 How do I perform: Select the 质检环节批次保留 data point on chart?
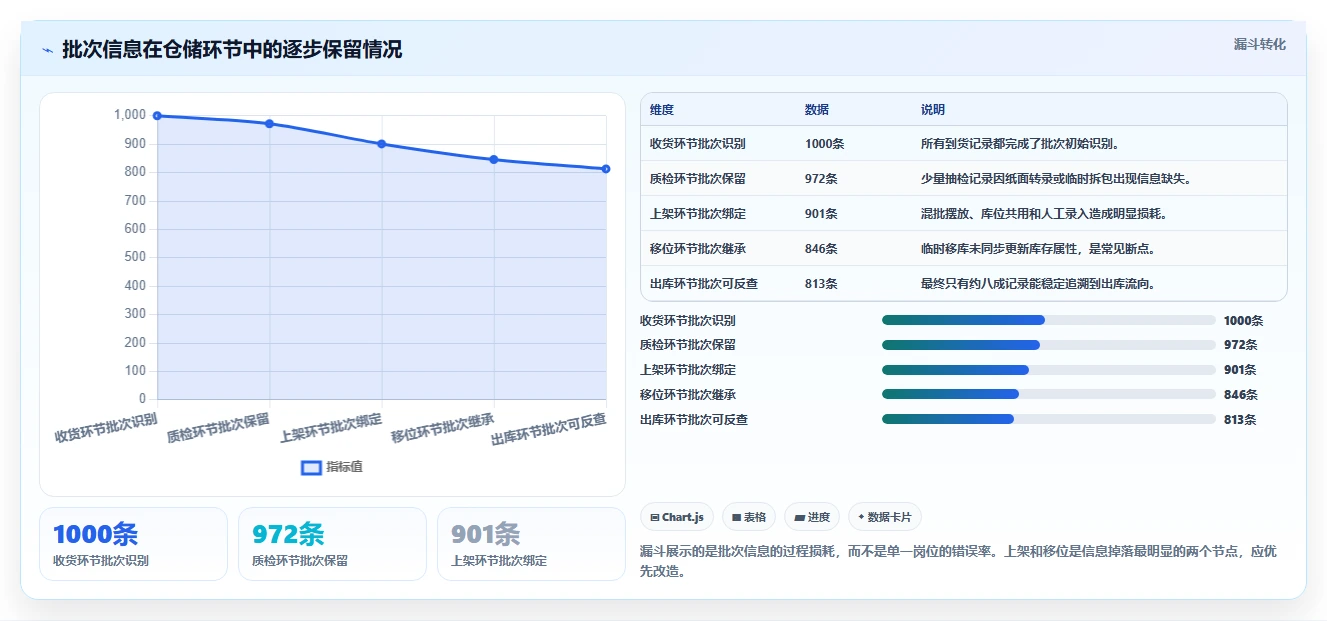pos(269,124)
